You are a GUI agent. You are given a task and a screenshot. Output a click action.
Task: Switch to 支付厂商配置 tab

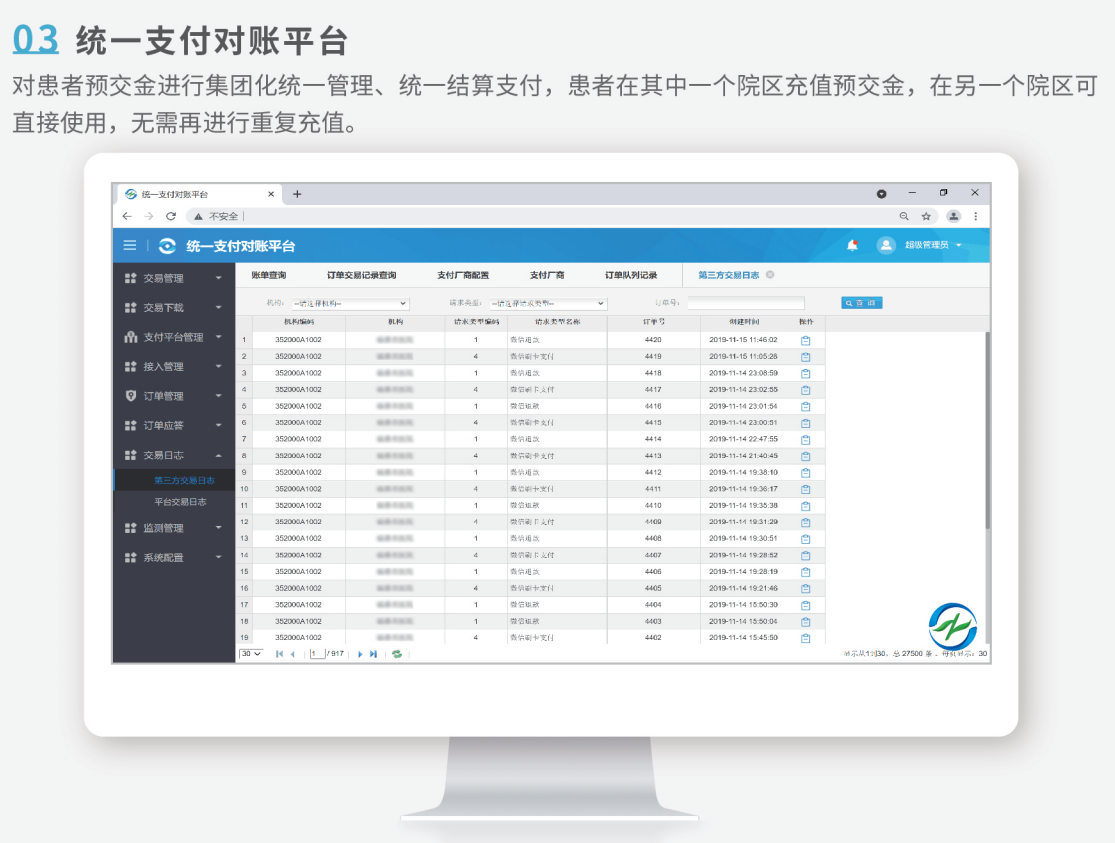point(463,275)
